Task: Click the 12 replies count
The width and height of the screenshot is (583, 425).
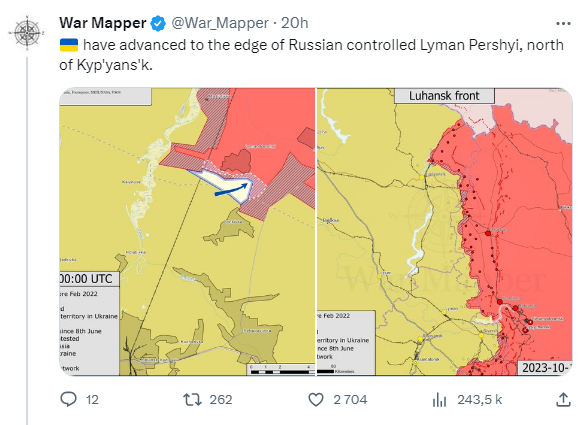Action: click(x=92, y=400)
